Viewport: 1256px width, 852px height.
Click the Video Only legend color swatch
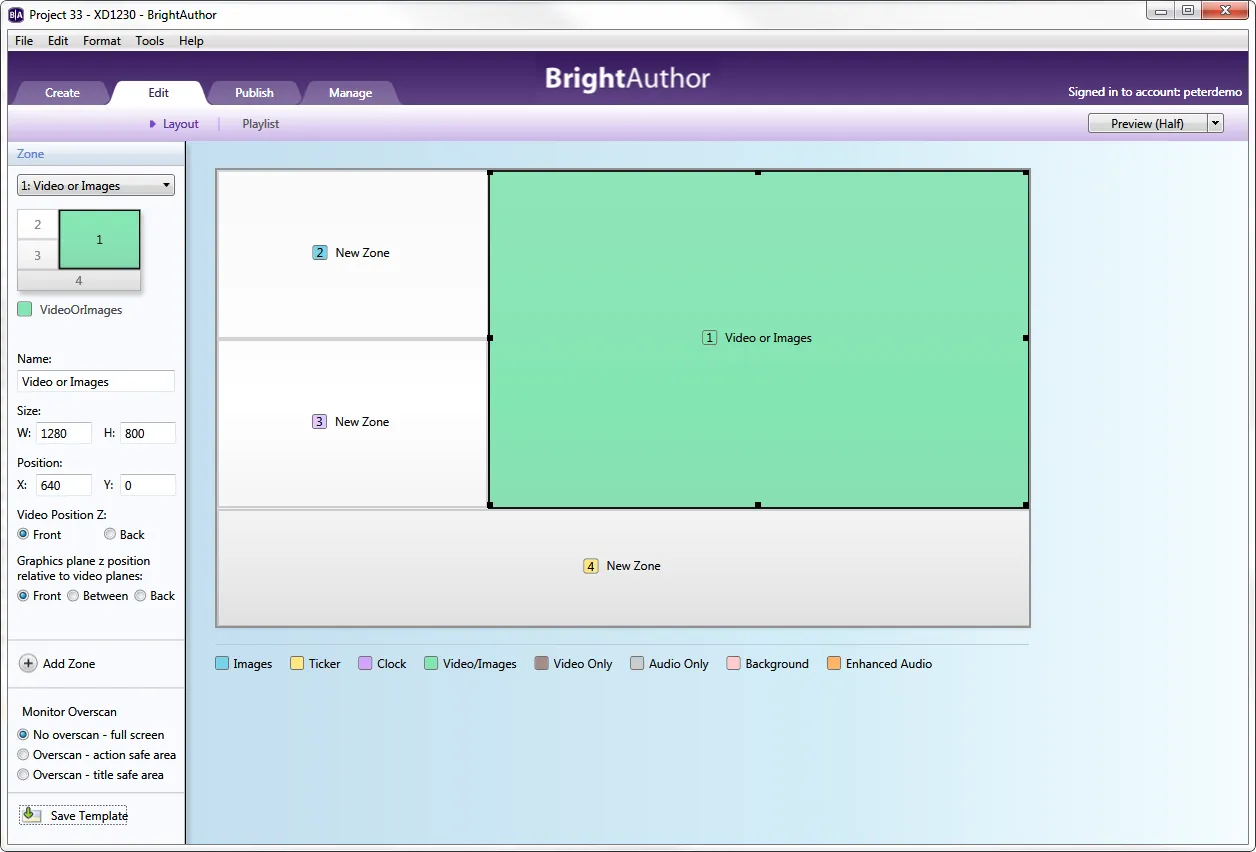tap(542, 663)
